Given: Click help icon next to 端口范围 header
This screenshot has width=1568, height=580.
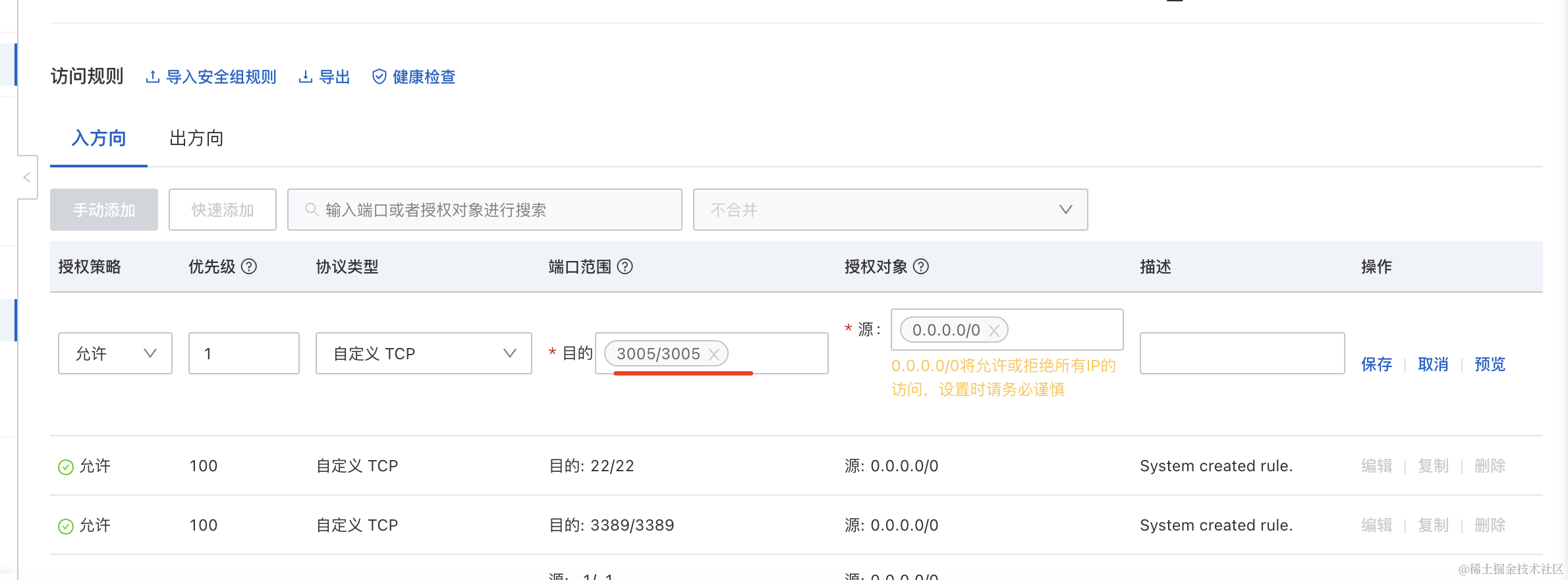Looking at the screenshot, I should tap(625, 266).
